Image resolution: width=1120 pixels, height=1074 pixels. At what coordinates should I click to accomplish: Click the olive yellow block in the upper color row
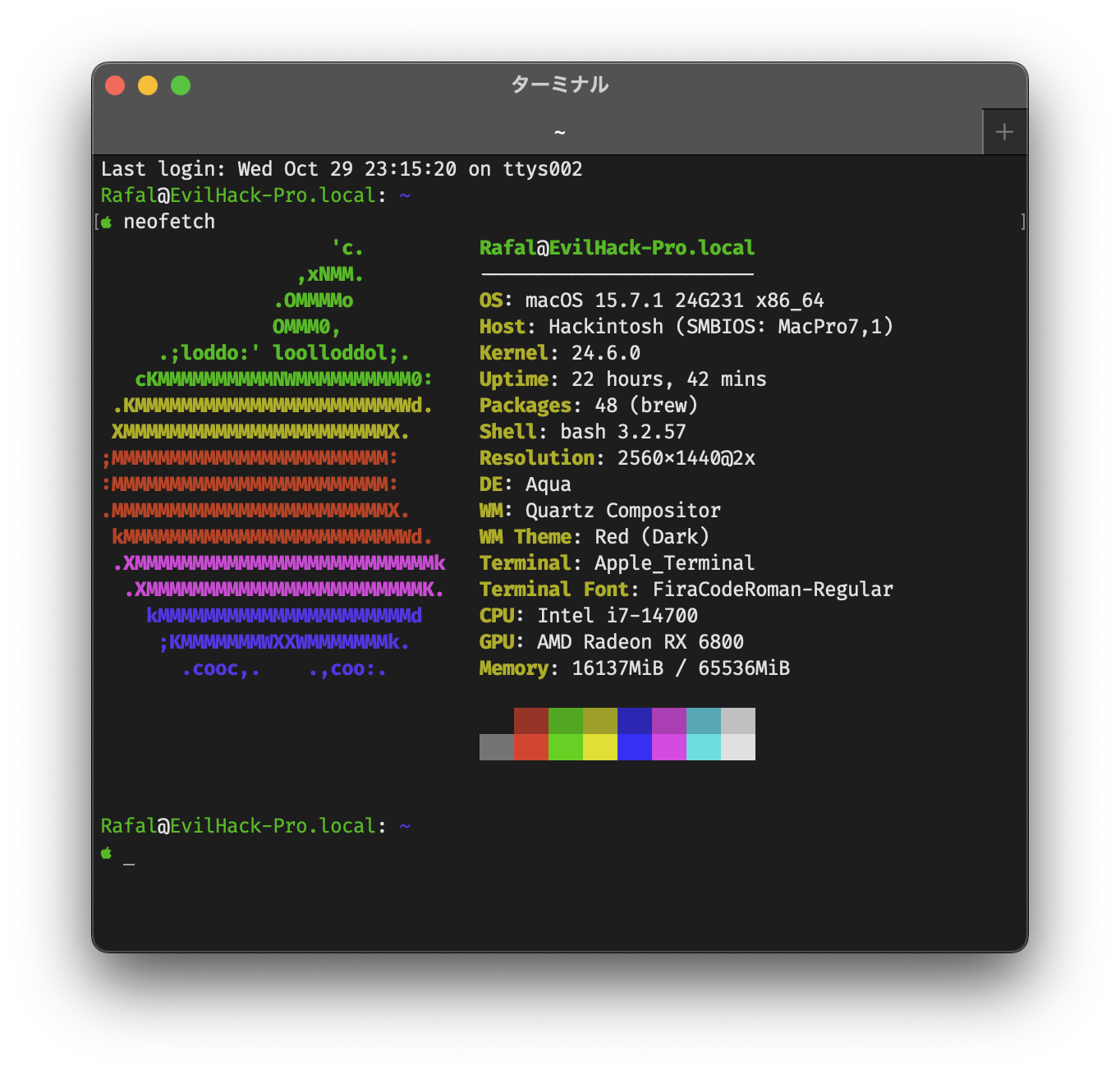click(600, 721)
